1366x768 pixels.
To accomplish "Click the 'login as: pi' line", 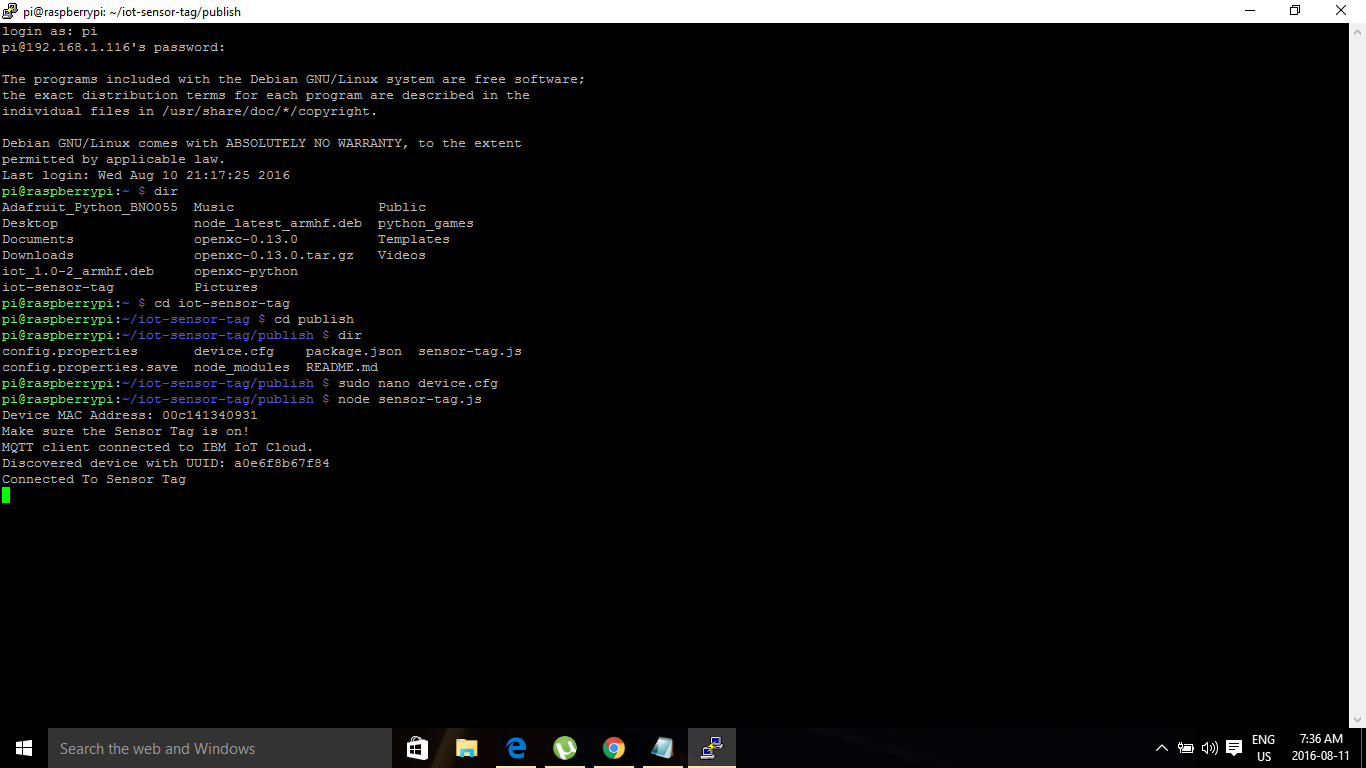I will pos(50,31).
